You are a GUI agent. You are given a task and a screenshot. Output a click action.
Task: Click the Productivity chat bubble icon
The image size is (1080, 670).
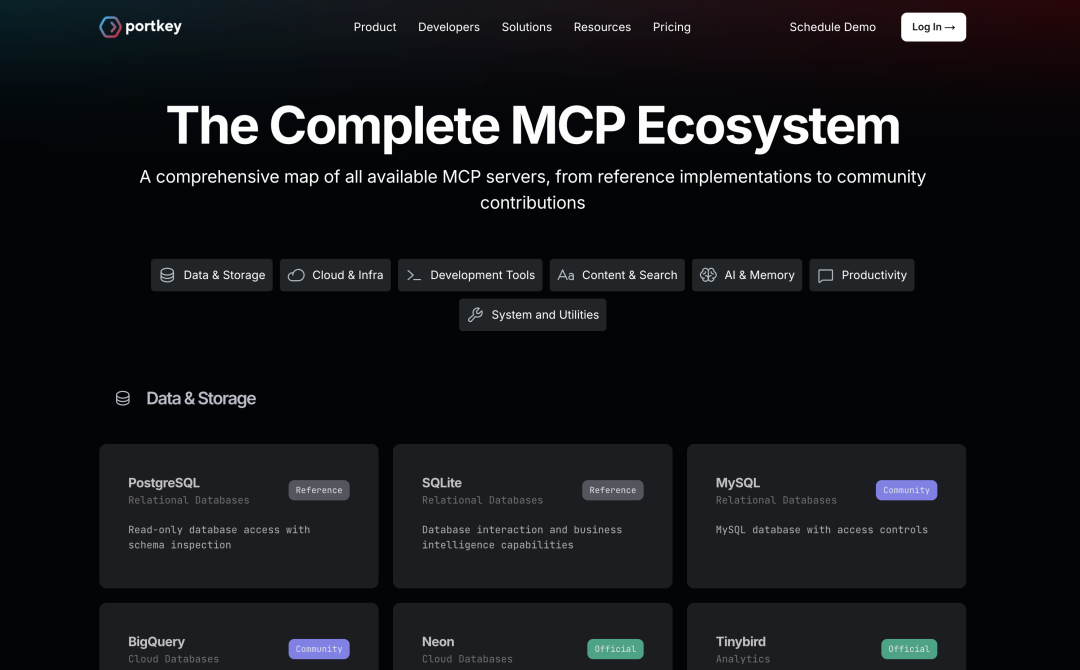click(x=826, y=275)
